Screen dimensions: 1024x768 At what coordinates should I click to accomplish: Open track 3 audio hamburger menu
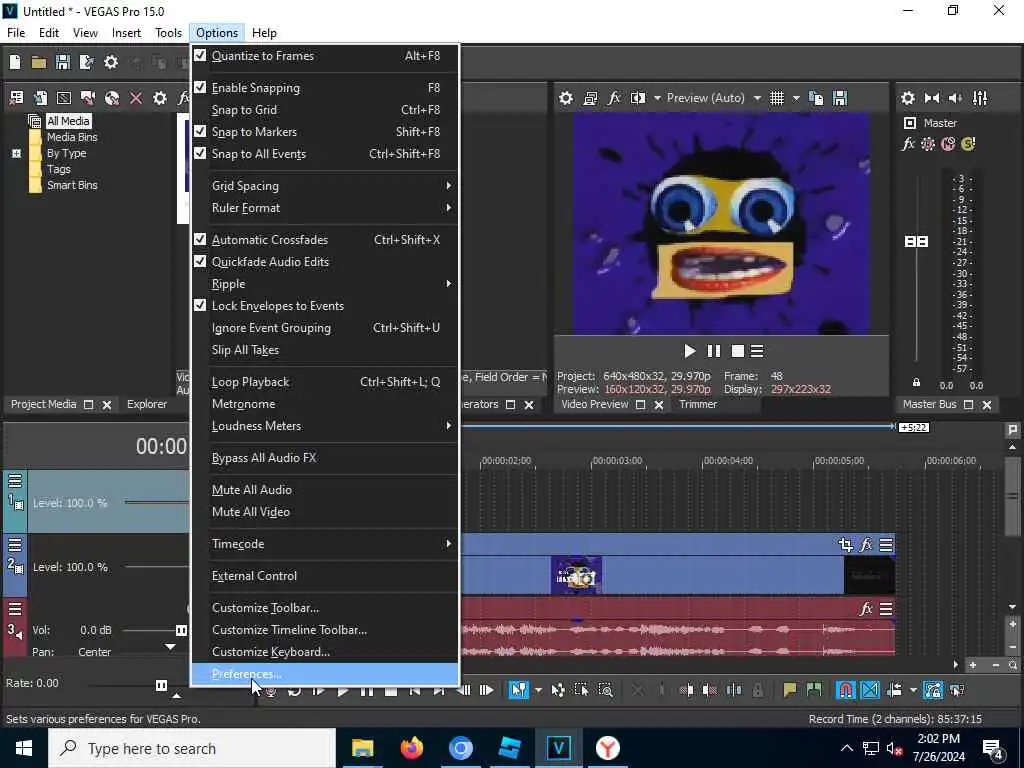pos(15,609)
